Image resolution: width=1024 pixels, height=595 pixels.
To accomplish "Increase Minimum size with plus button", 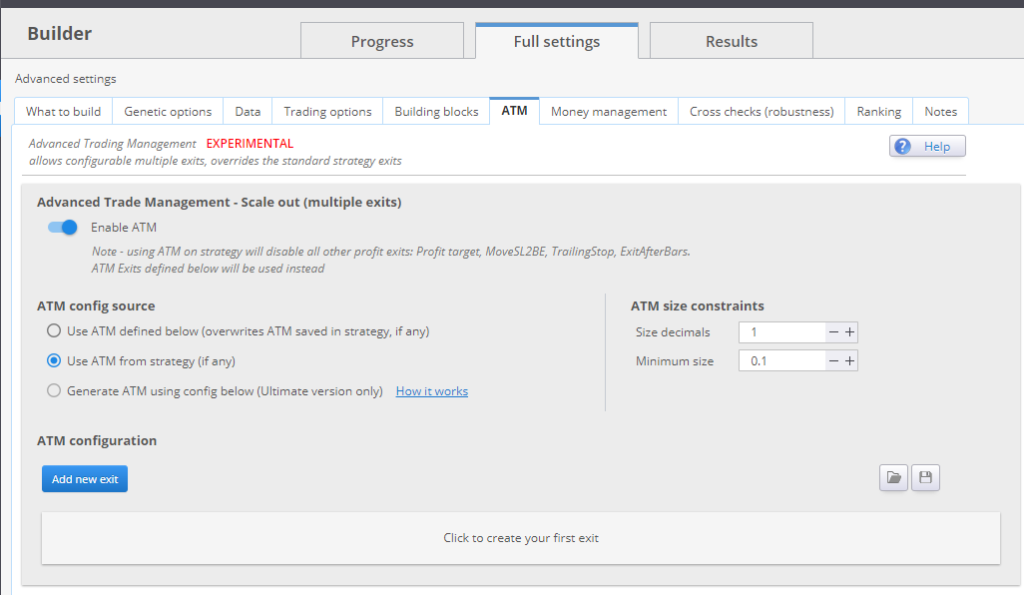I will 850,361.
